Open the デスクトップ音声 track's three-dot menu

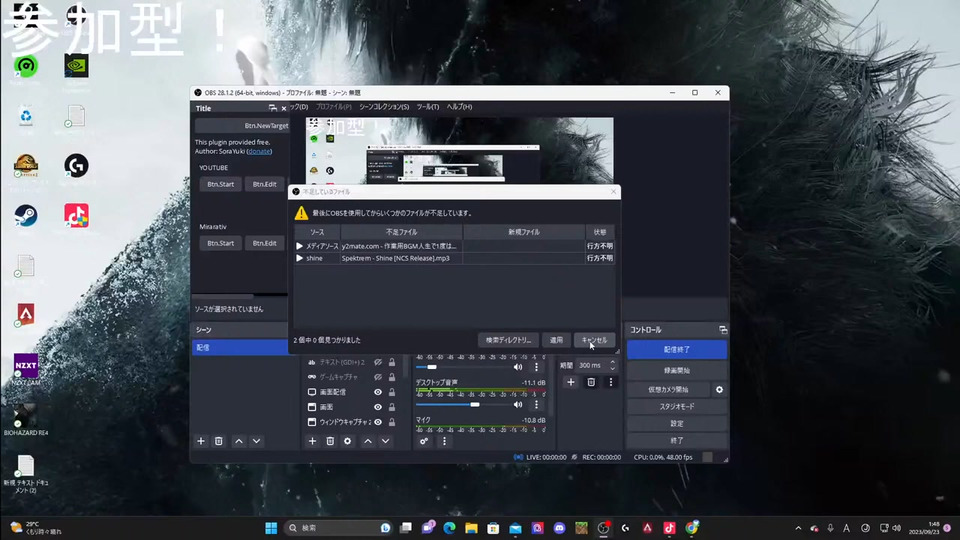(x=536, y=405)
